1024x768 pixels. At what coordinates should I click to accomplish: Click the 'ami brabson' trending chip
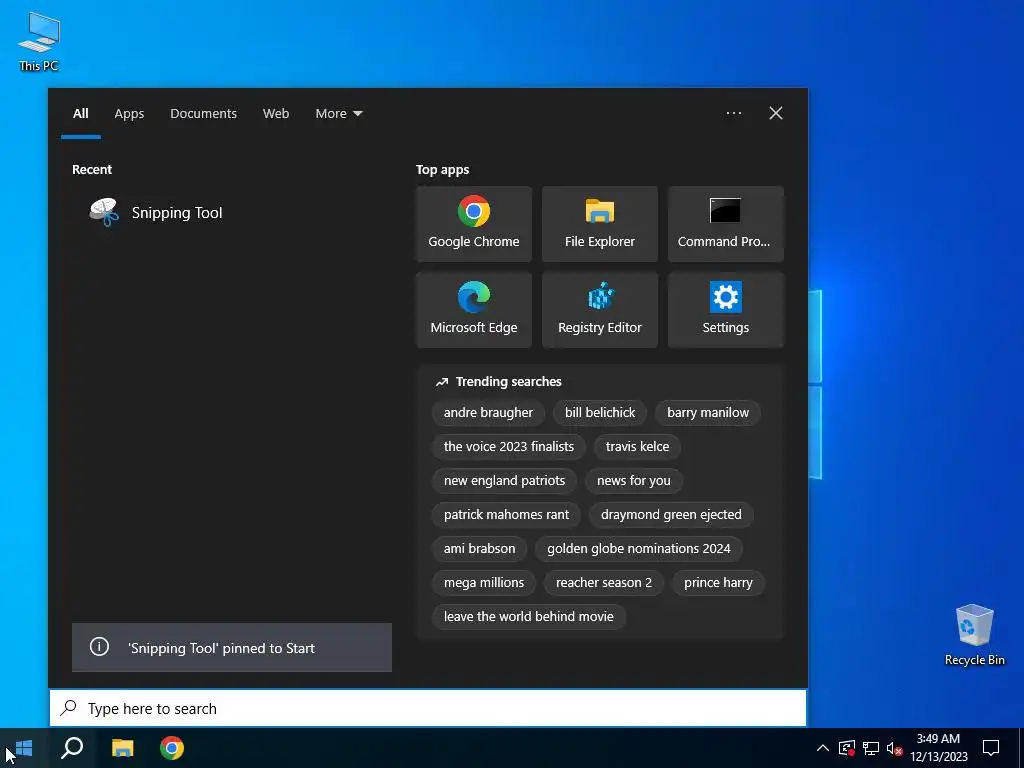click(479, 549)
